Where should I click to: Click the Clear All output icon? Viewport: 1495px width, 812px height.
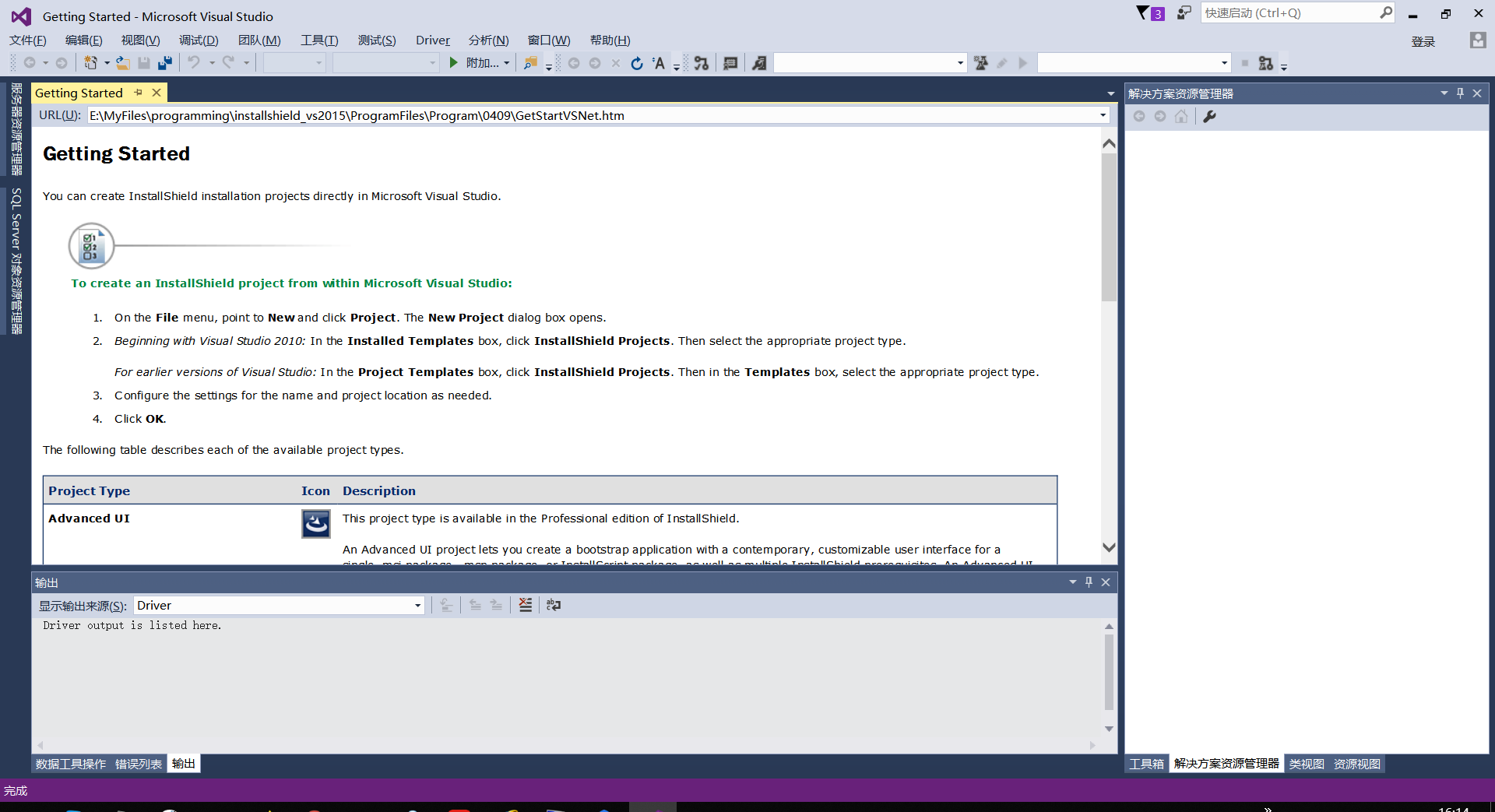[526, 605]
